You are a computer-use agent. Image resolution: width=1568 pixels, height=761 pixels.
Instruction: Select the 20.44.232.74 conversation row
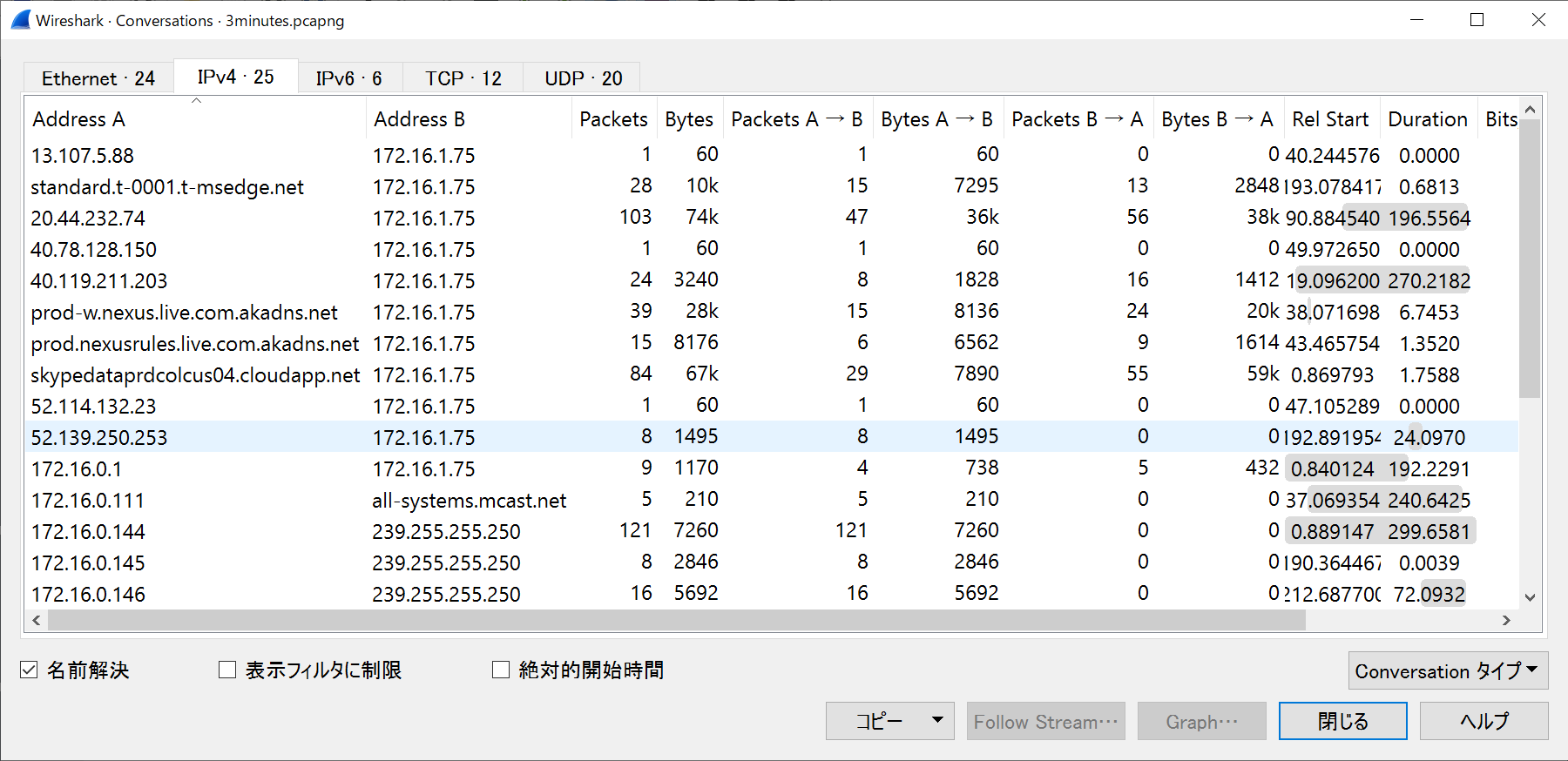tap(772, 218)
